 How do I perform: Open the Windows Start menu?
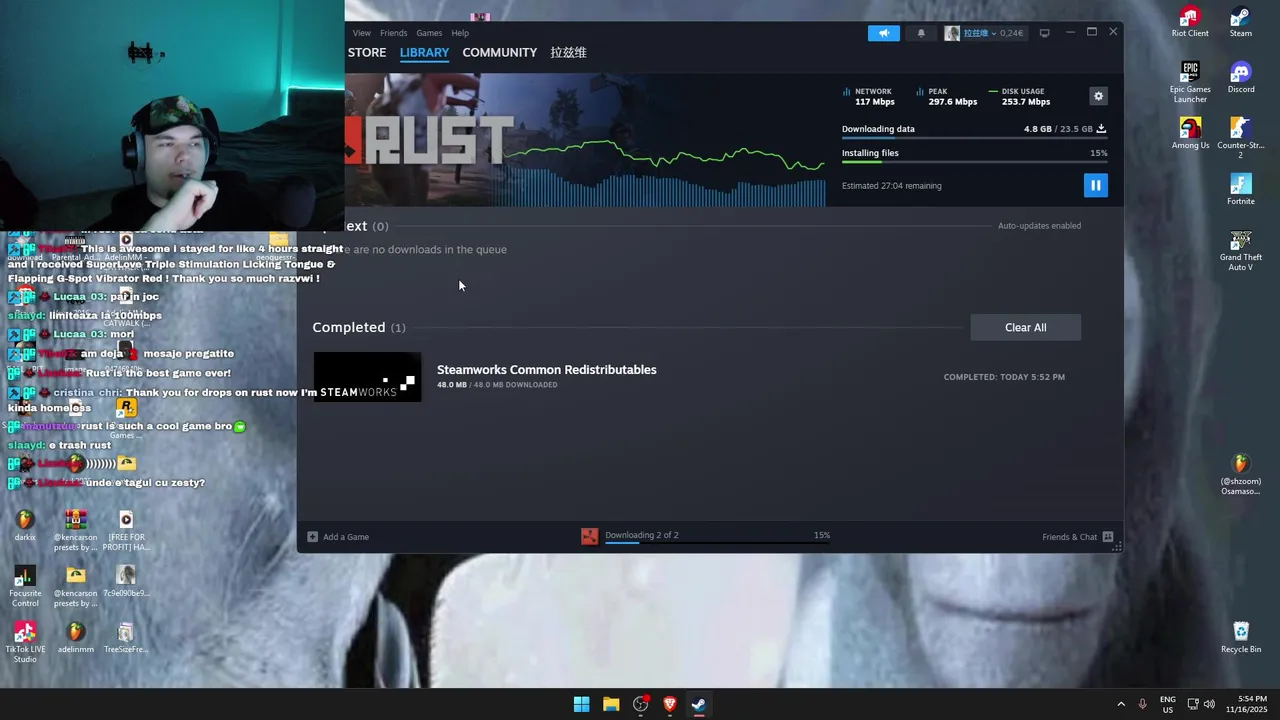[581, 704]
